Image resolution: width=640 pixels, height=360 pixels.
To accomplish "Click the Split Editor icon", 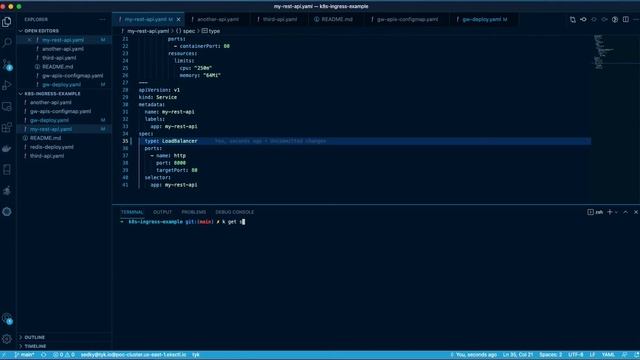I will click(626, 20).
